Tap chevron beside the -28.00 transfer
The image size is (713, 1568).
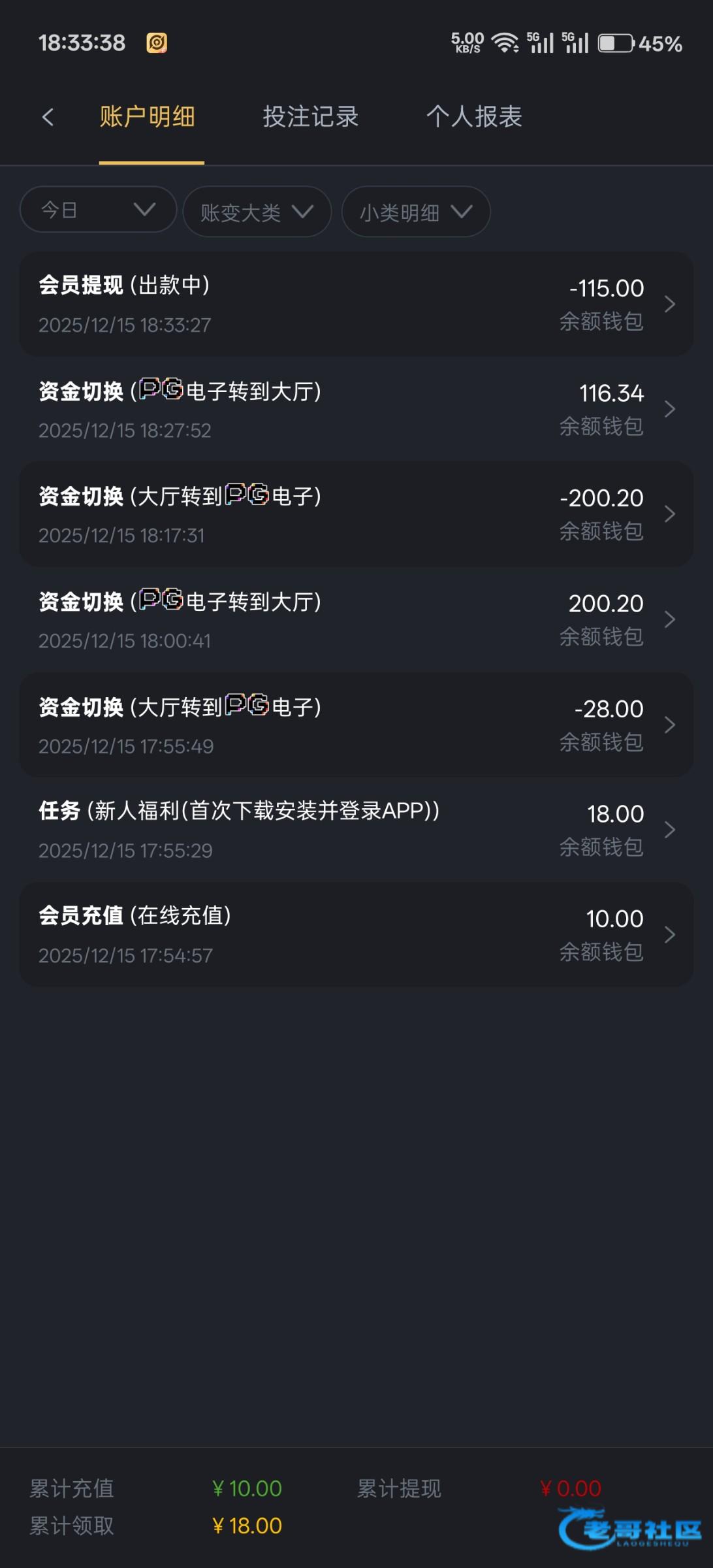(669, 725)
